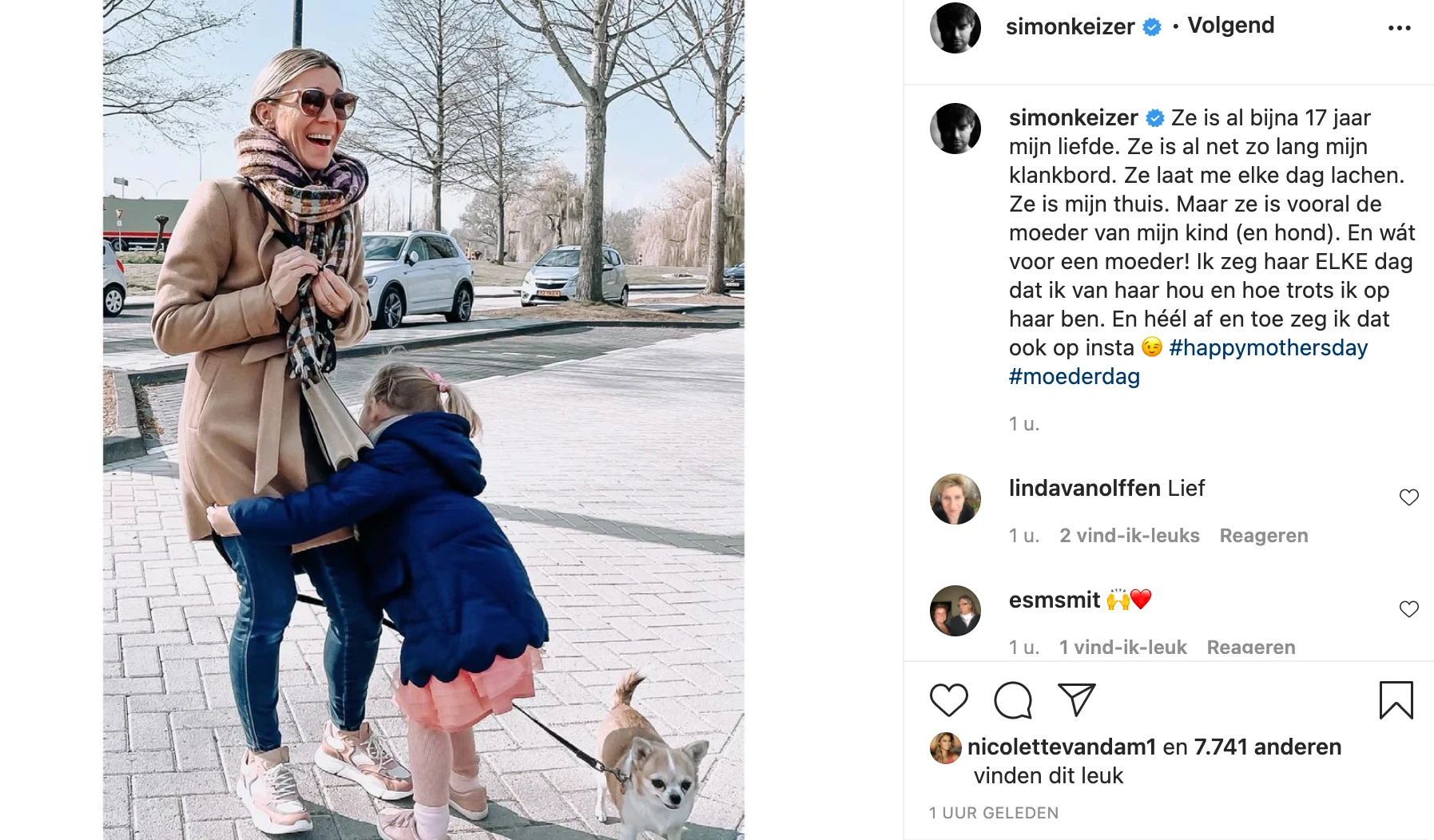Reply to esmsmit's comment via Reageren
This screenshot has width=1434, height=840.
pyautogui.click(x=1251, y=647)
